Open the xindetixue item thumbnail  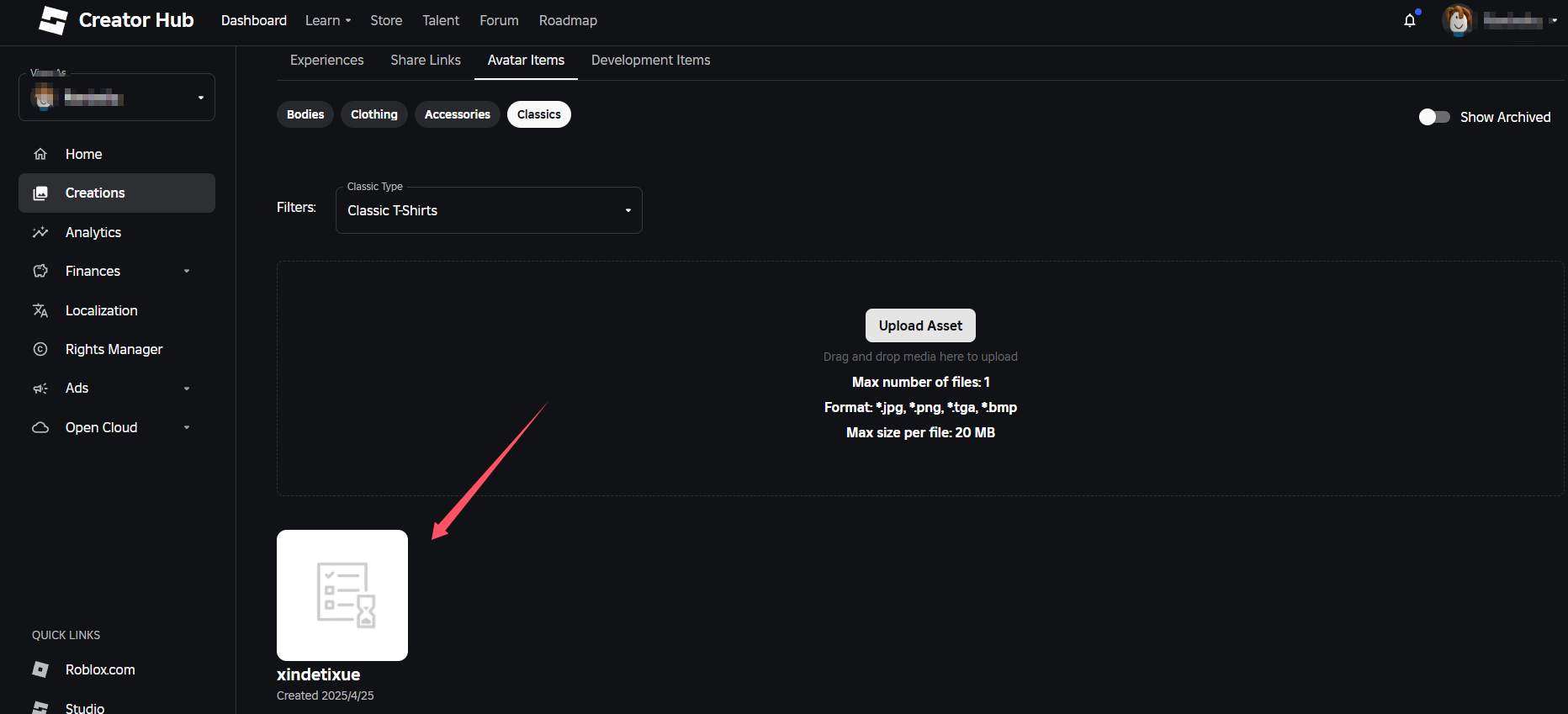point(342,595)
